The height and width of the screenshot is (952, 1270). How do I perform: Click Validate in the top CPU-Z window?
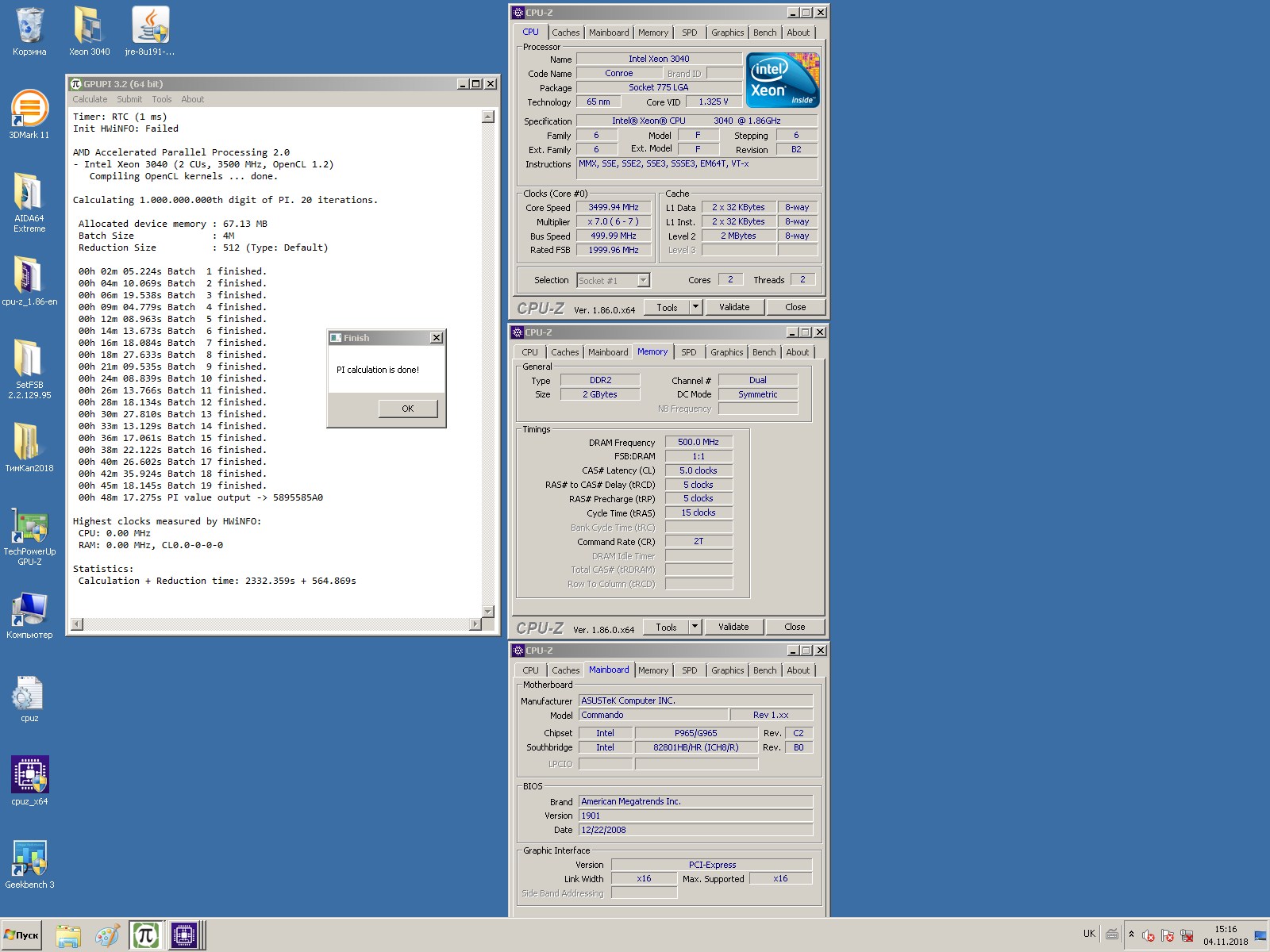pyautogui.click(x=734, y=307)
